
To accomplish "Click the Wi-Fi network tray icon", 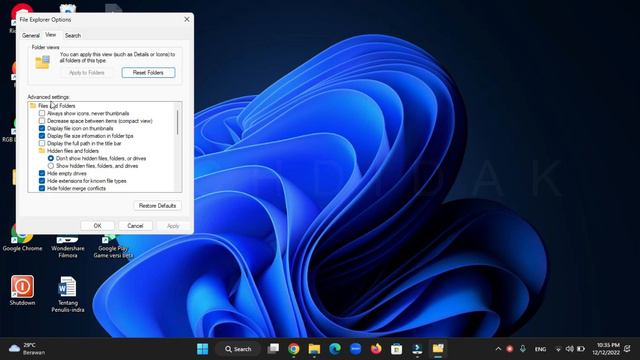I will [x=558, y=349].
